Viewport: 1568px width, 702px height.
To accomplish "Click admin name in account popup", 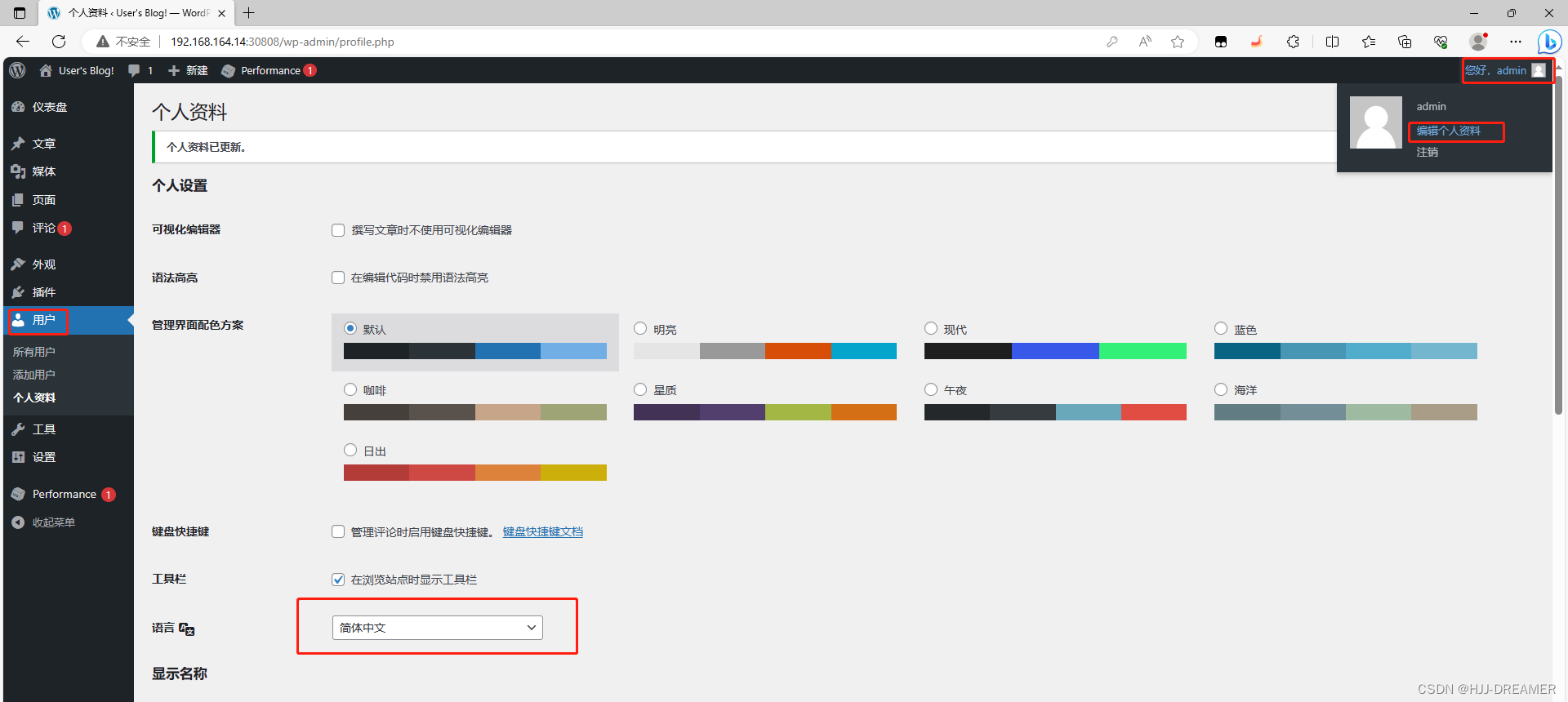I will [1431, 106].
